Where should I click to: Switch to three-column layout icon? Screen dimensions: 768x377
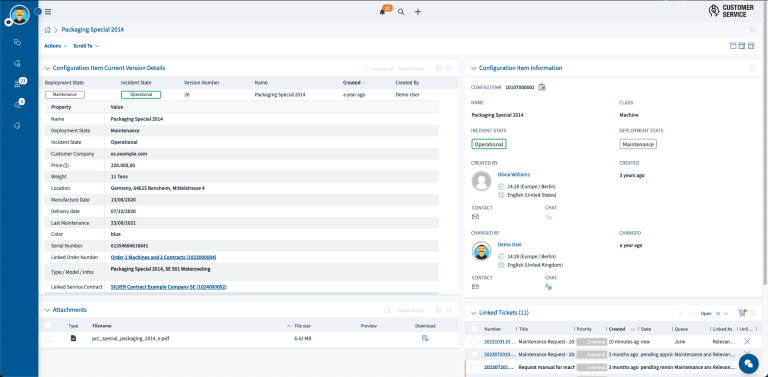(x=751, y=46)
